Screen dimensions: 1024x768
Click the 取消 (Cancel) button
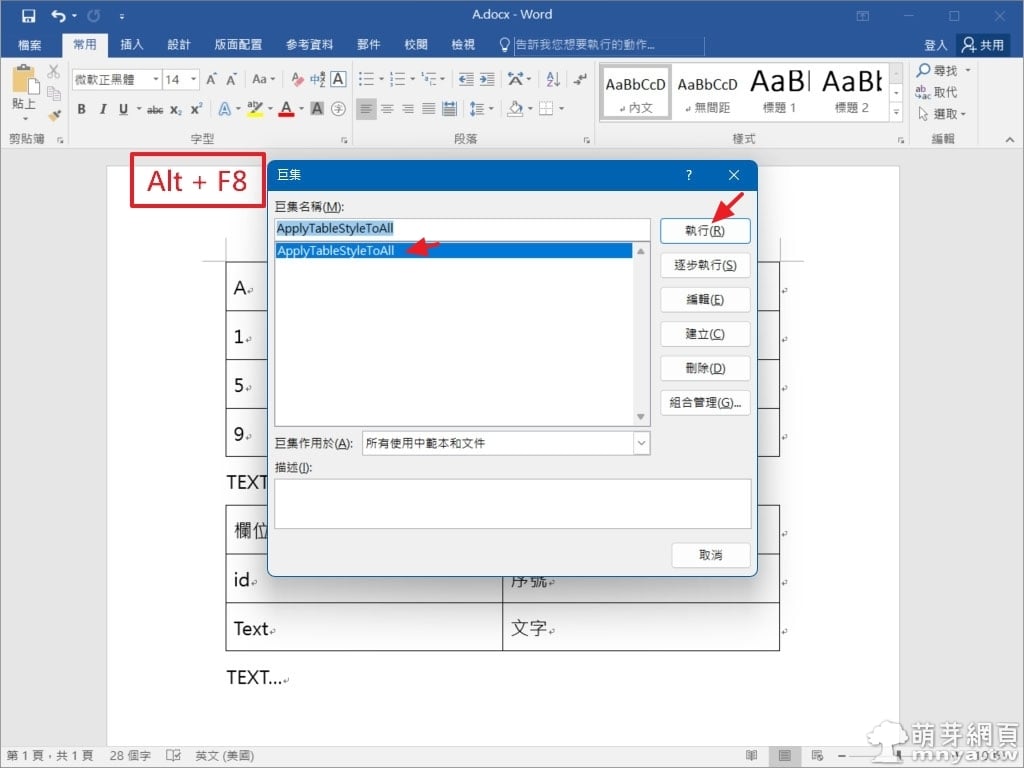pos(710,555)
